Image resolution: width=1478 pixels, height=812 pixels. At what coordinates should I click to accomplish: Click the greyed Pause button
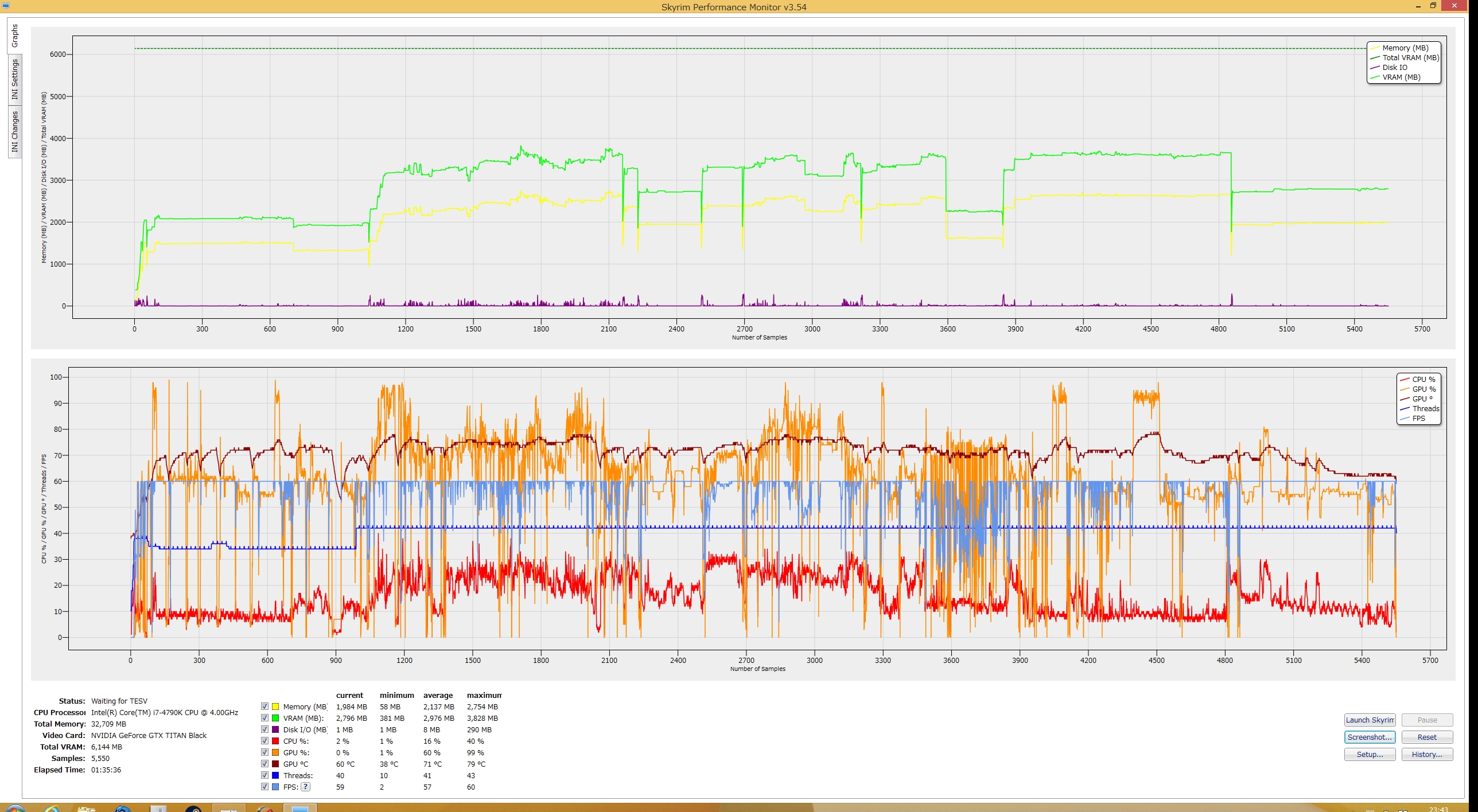(x=1427, y=720)
